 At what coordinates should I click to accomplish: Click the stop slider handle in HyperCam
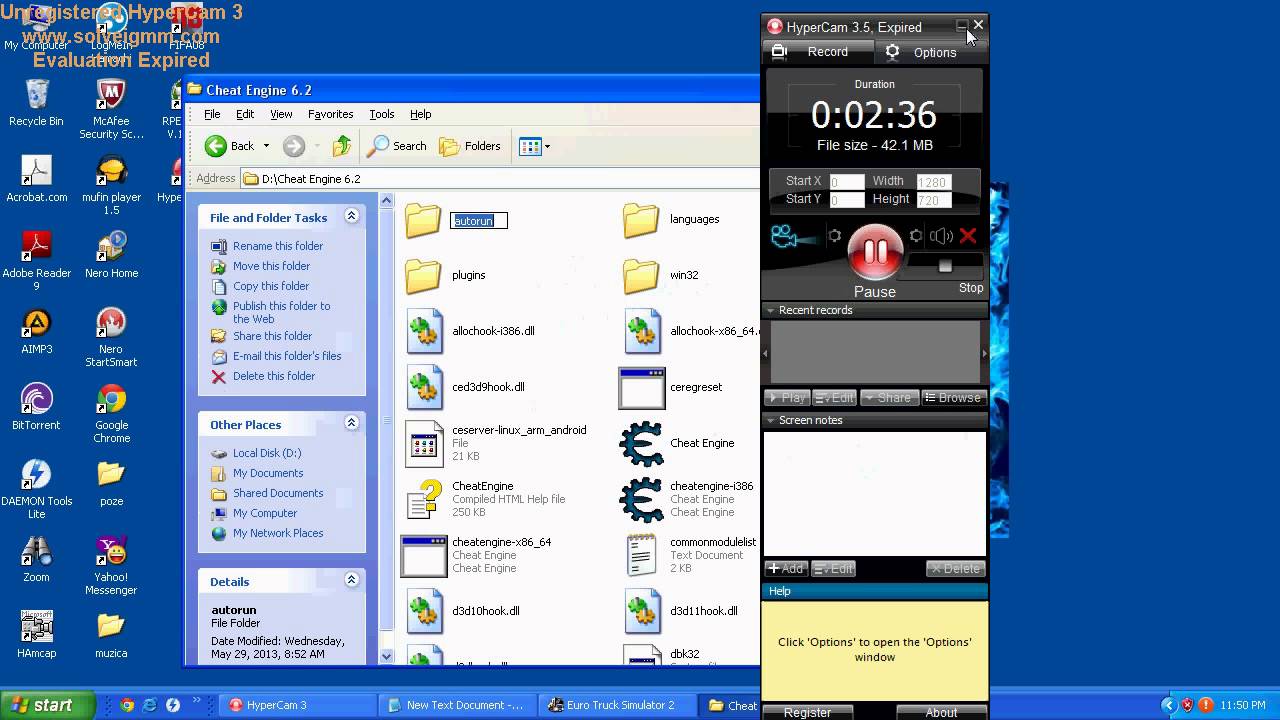click(x=945, y=266)
